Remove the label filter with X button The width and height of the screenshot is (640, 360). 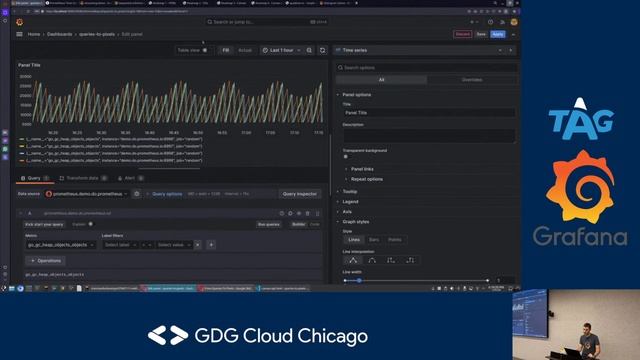point(198,245)
